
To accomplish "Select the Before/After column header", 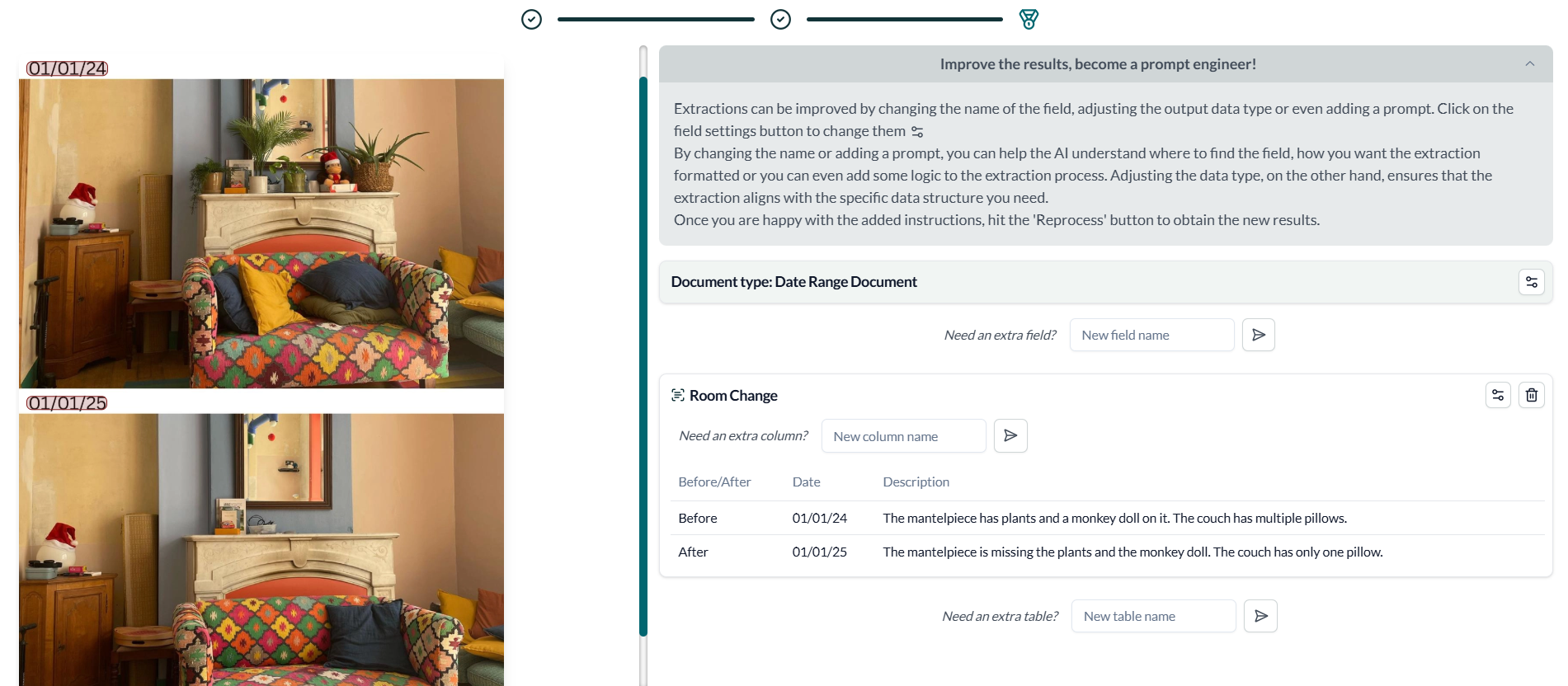I will [x=714, y=482].
